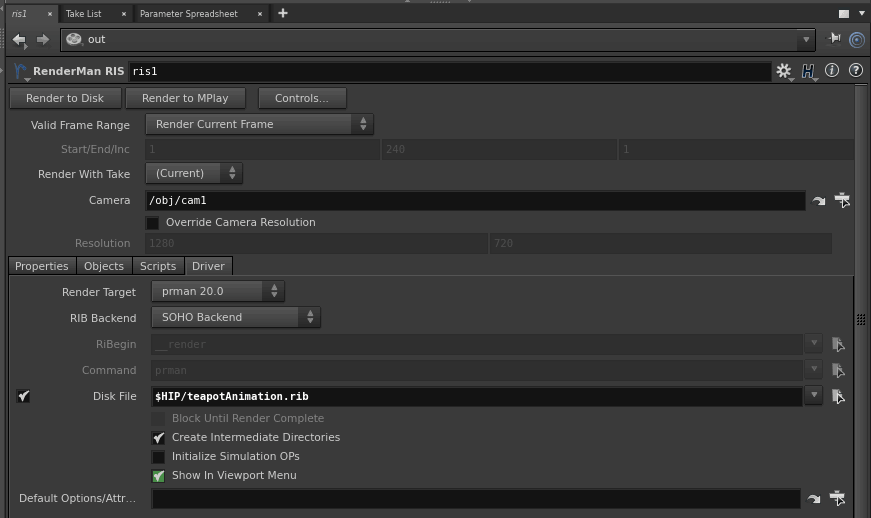Switch to the Take List tab
The width and height of the screenshot is (871, 518).
point(83,14)
